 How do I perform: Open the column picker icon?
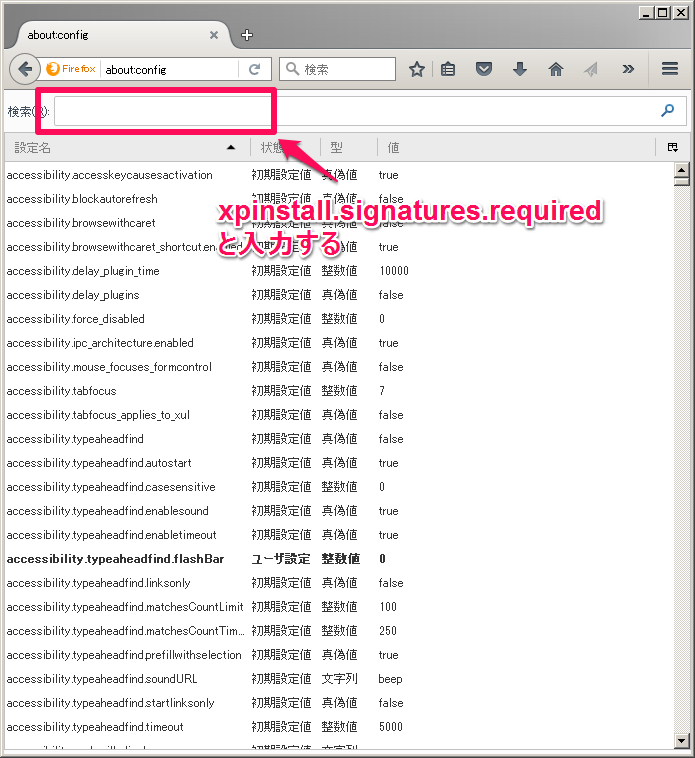(672, 147)
